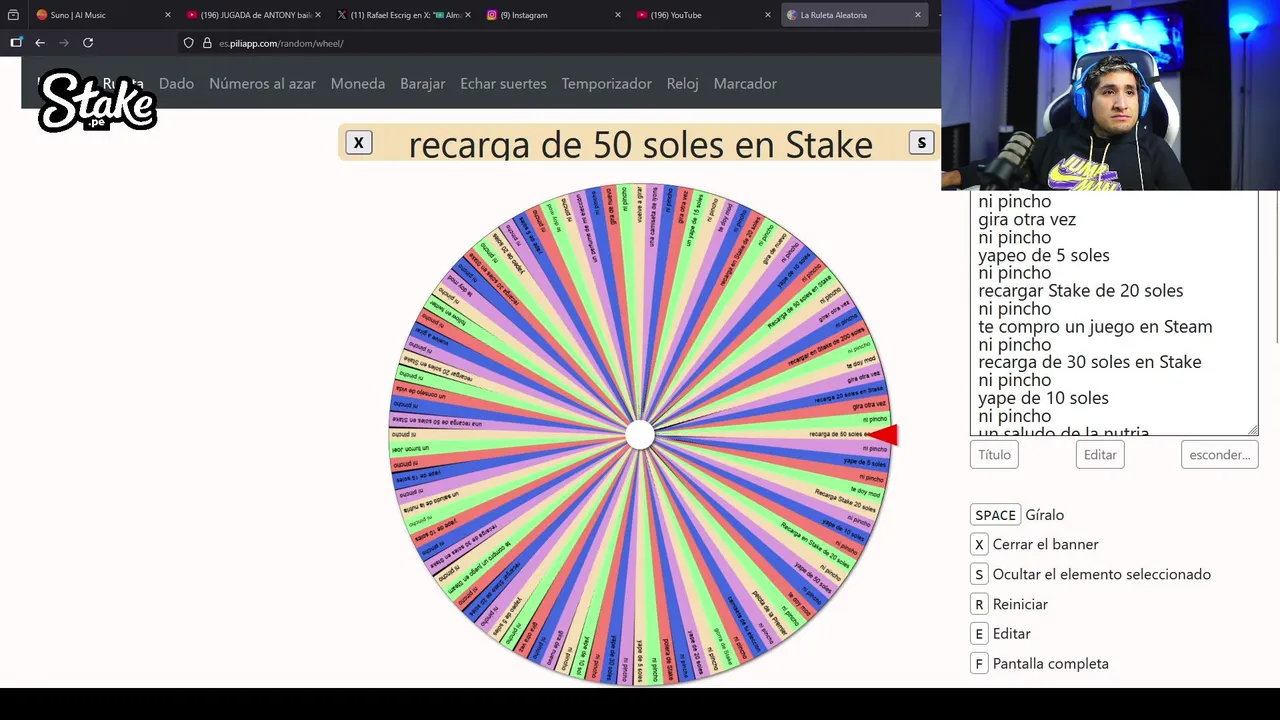Click the sidebar toggle icon beside the back arrow

click(x=16, y=43)
